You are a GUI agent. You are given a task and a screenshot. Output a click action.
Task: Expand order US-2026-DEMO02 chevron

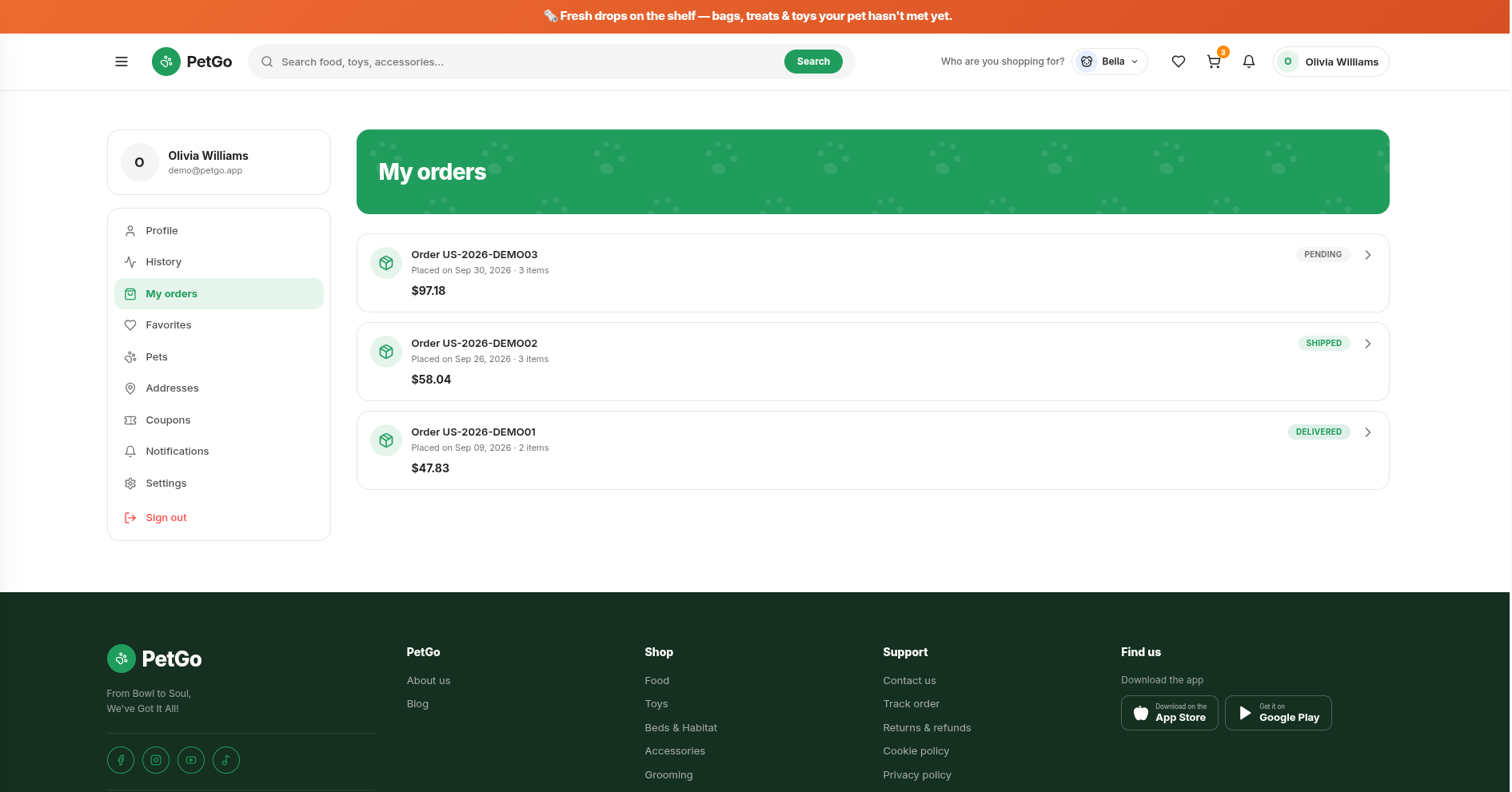(x=1368, y=344)
